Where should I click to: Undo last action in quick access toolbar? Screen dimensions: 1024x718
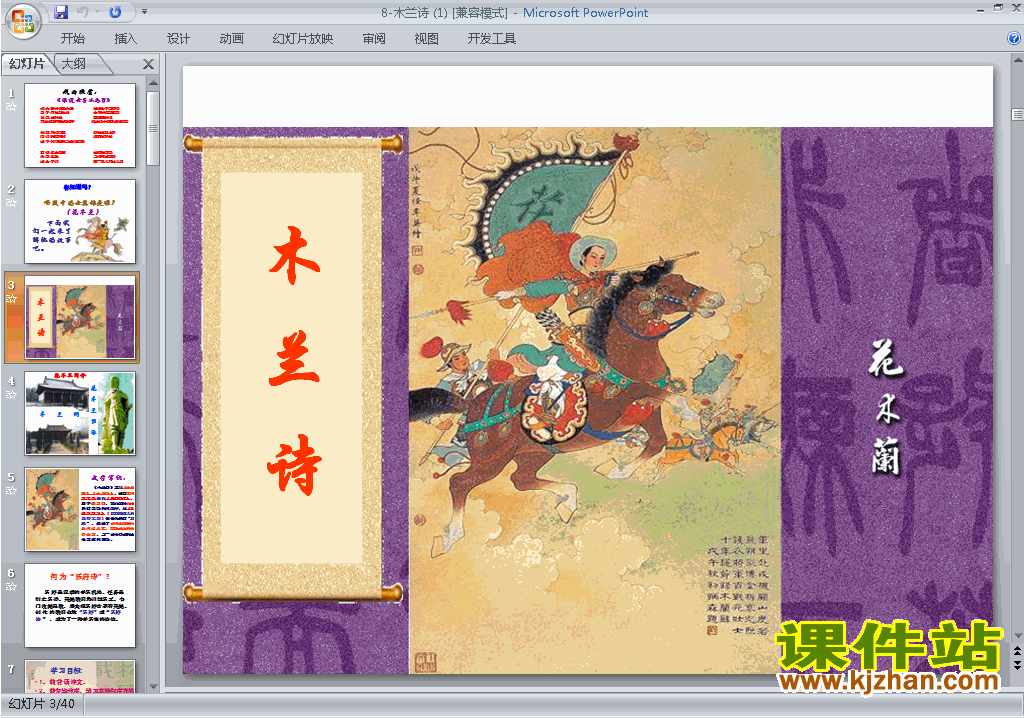coord(83,12)
